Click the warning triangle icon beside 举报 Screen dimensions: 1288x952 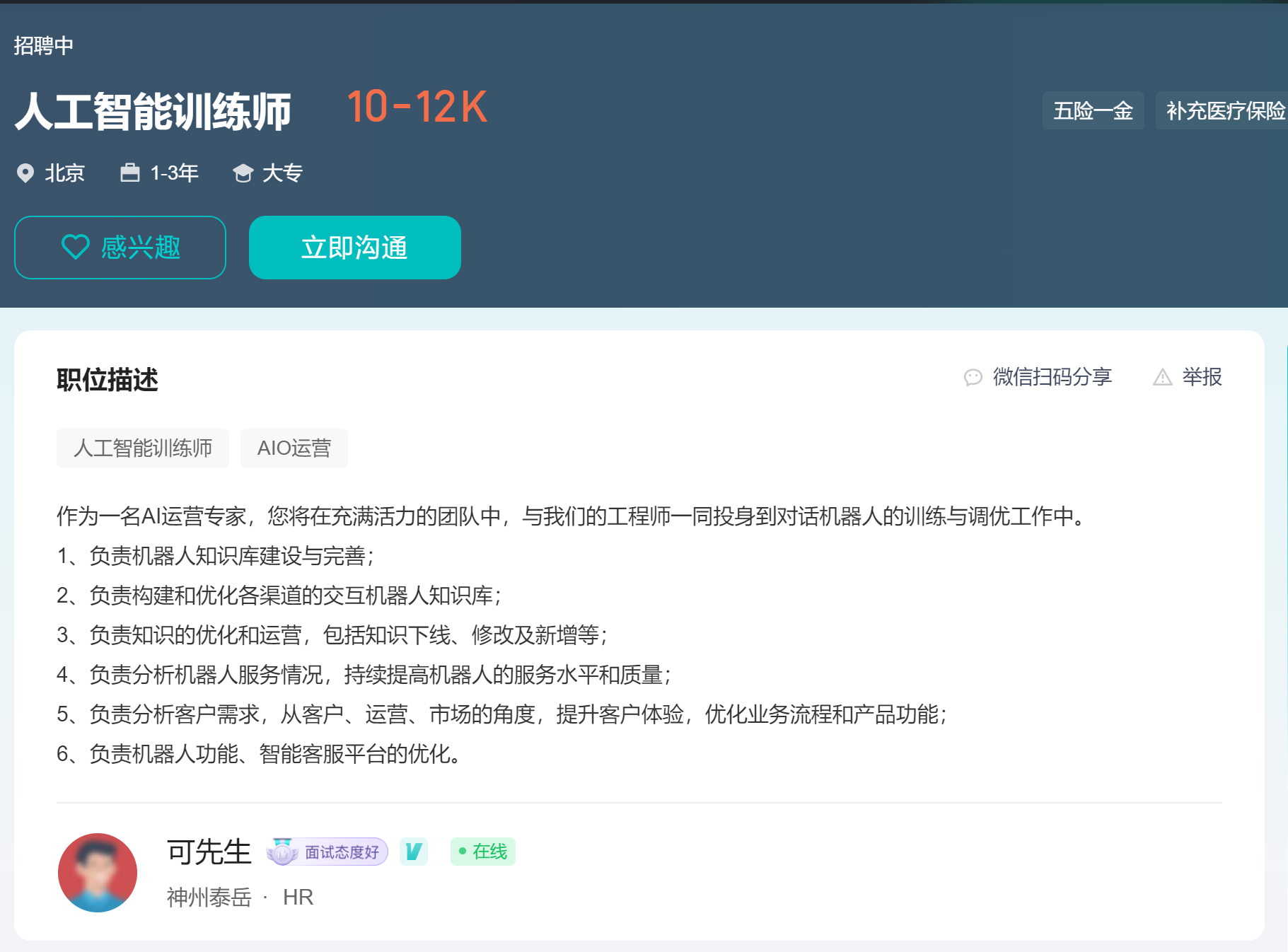[x=1162, y=377]
